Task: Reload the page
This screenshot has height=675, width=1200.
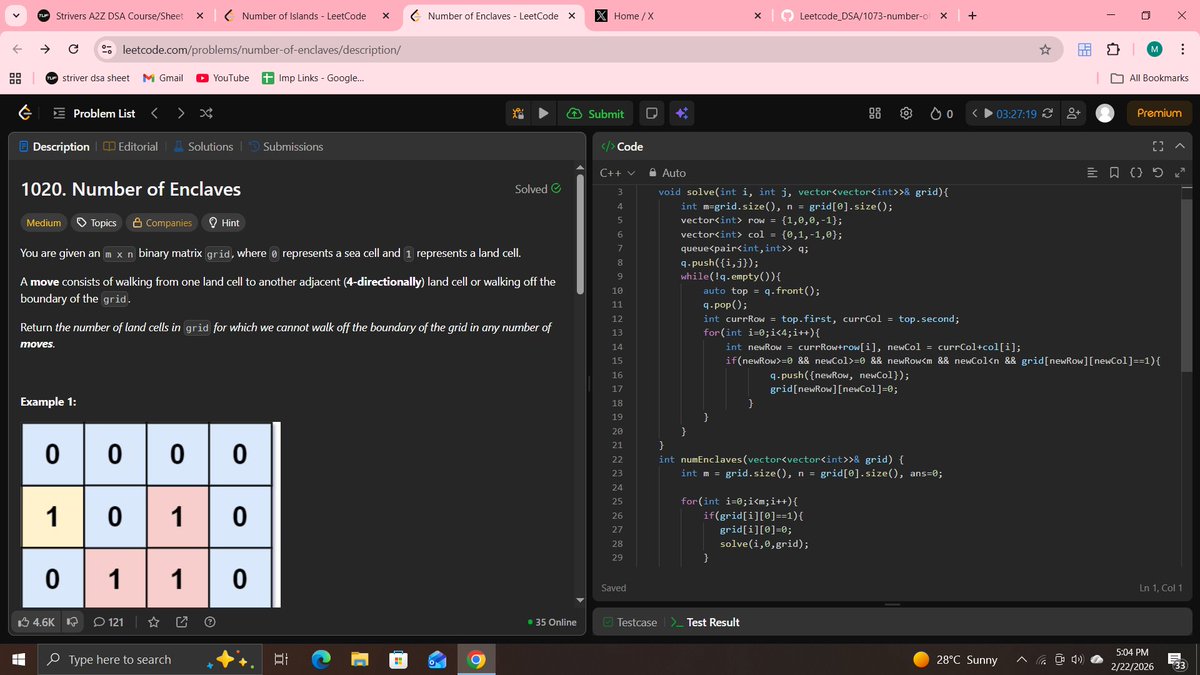Action: [x=74, y=49]
